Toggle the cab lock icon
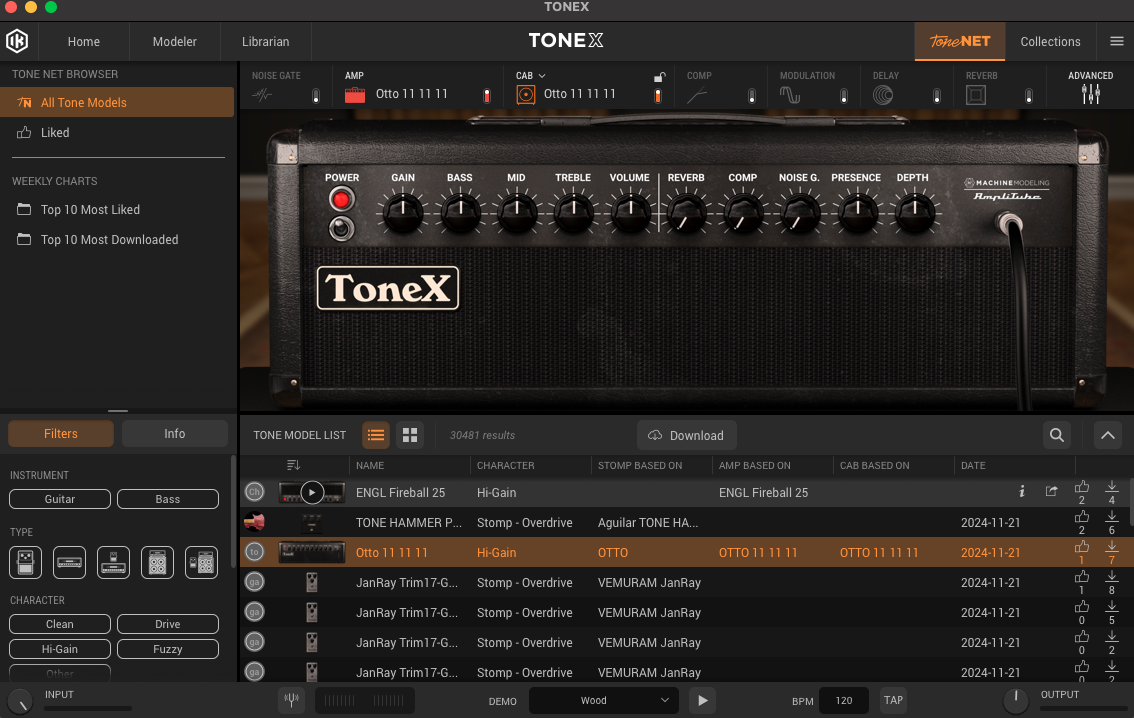 tap(659, 76)
